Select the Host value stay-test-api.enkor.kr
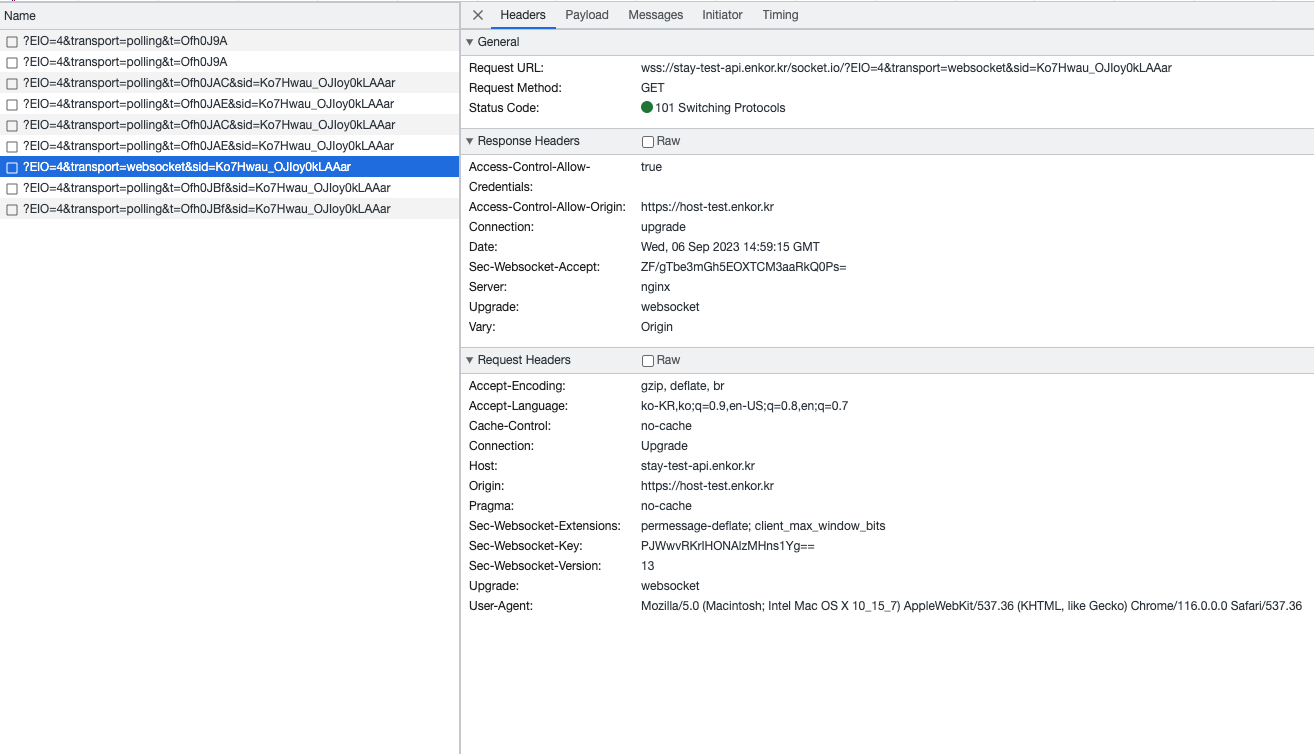 (698, 466)
